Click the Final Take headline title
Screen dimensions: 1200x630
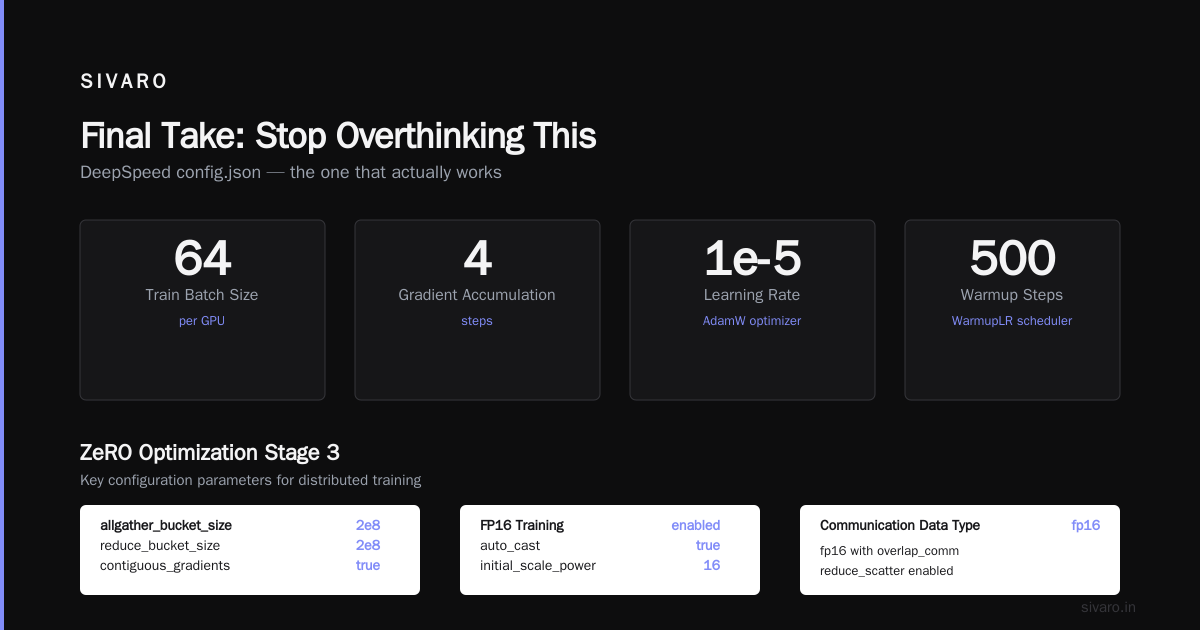tap(338, 136)
